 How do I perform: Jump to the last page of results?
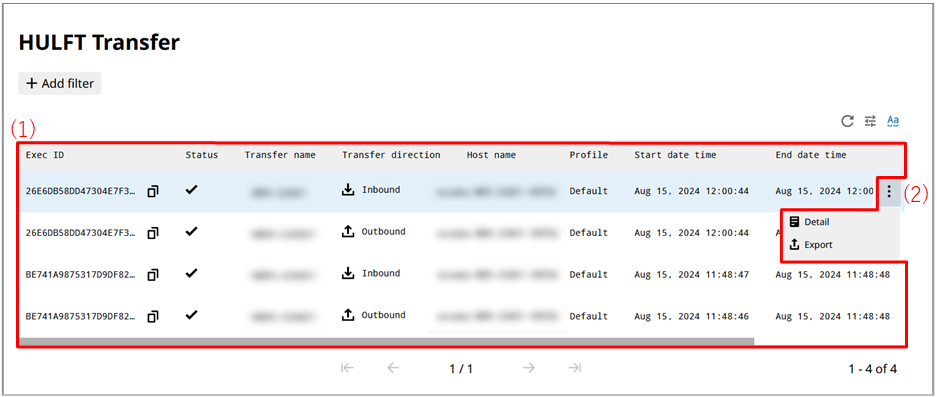coord(575,368)
